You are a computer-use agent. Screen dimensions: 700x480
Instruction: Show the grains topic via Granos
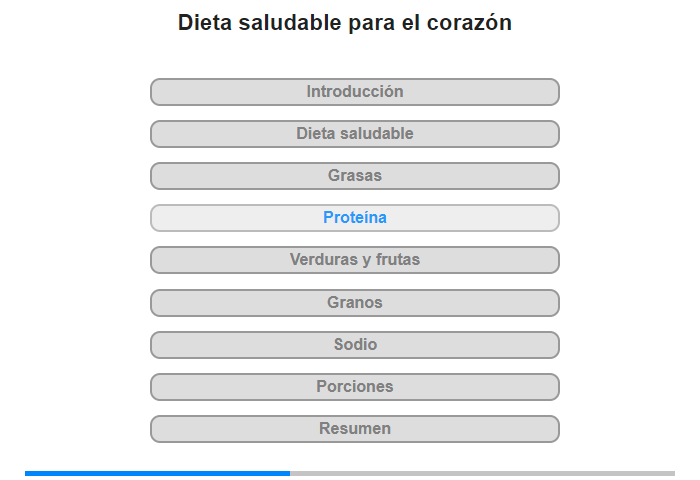point(354,303)
